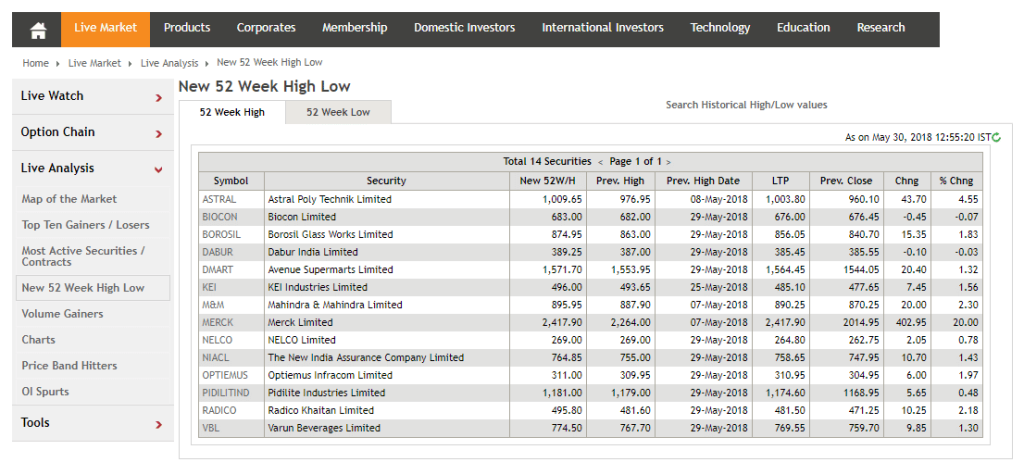Go to next page arrow in table header
The image size is (1024, 462).
(x=668, y=161)
